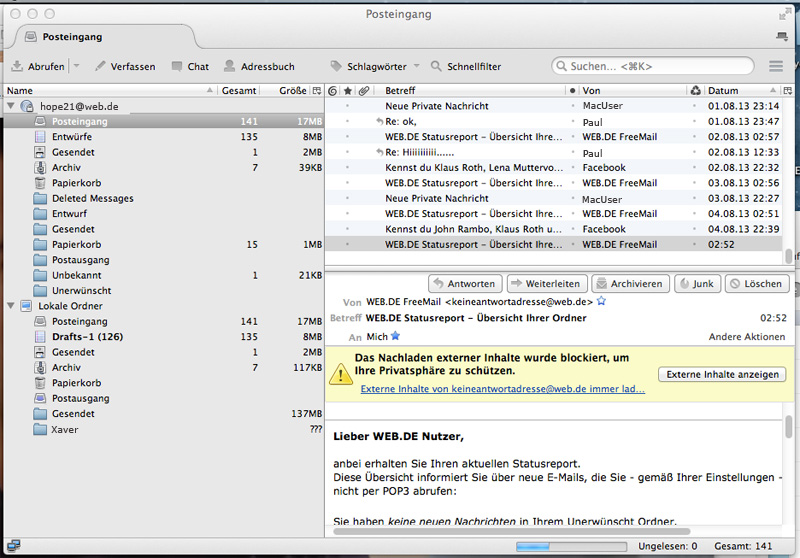Toggle star on Neue Private Nachricht message

coord(347,105)
